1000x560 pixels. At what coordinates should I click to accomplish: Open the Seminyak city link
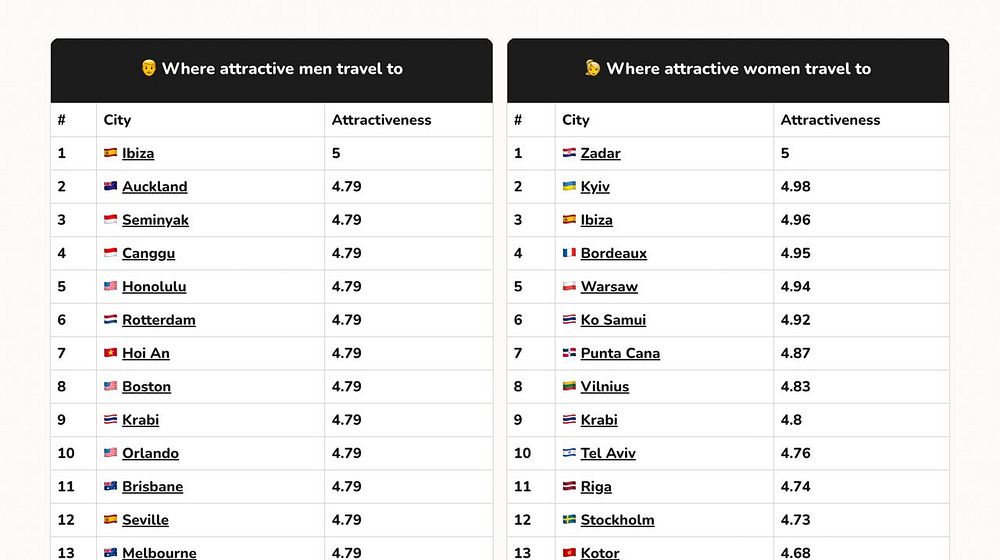(155, 220)
